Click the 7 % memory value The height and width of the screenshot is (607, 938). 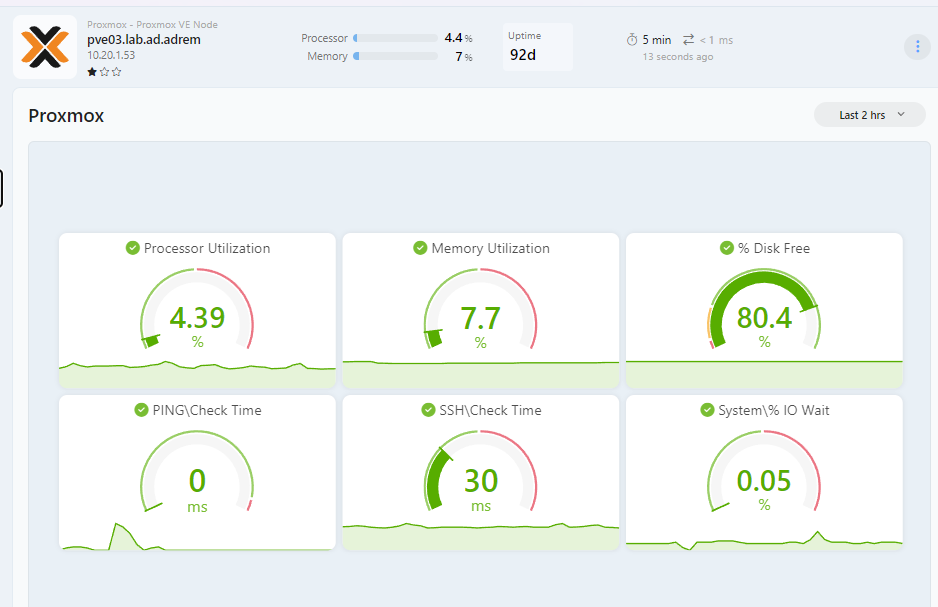(464, 57)
